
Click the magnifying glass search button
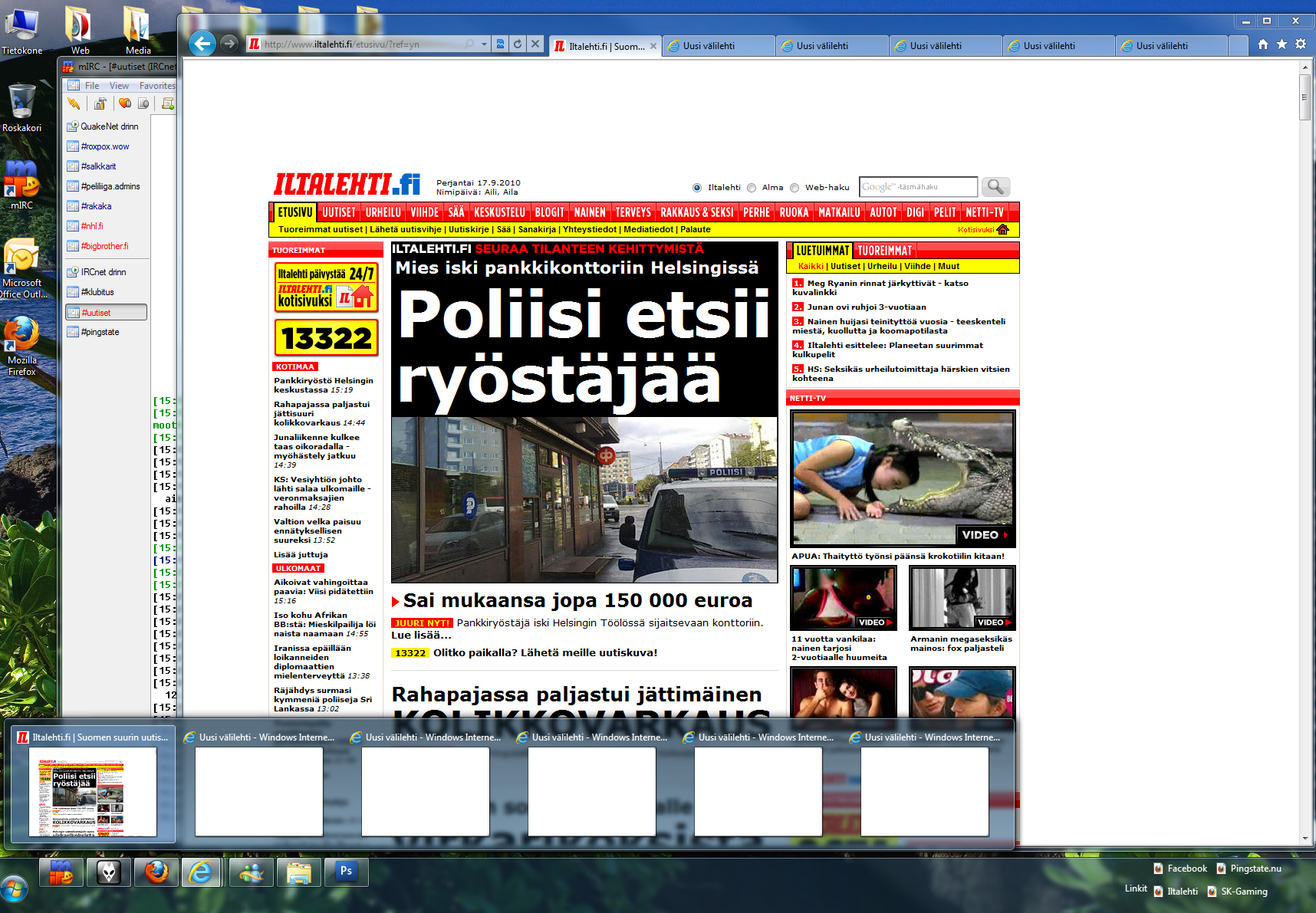pyautogui.click(x=995, y=186)
